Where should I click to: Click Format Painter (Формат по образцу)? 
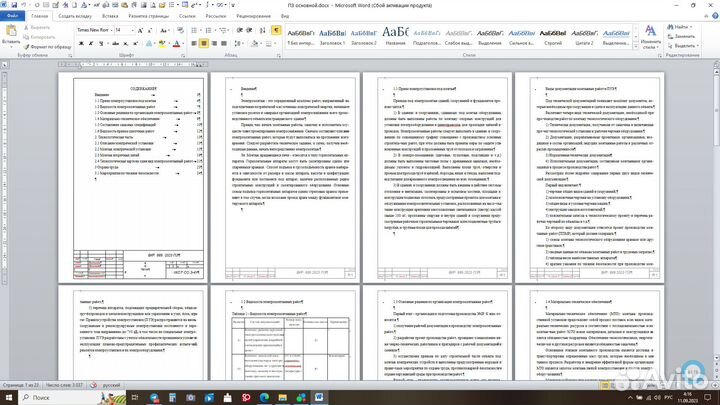click(x=47, y=46)
